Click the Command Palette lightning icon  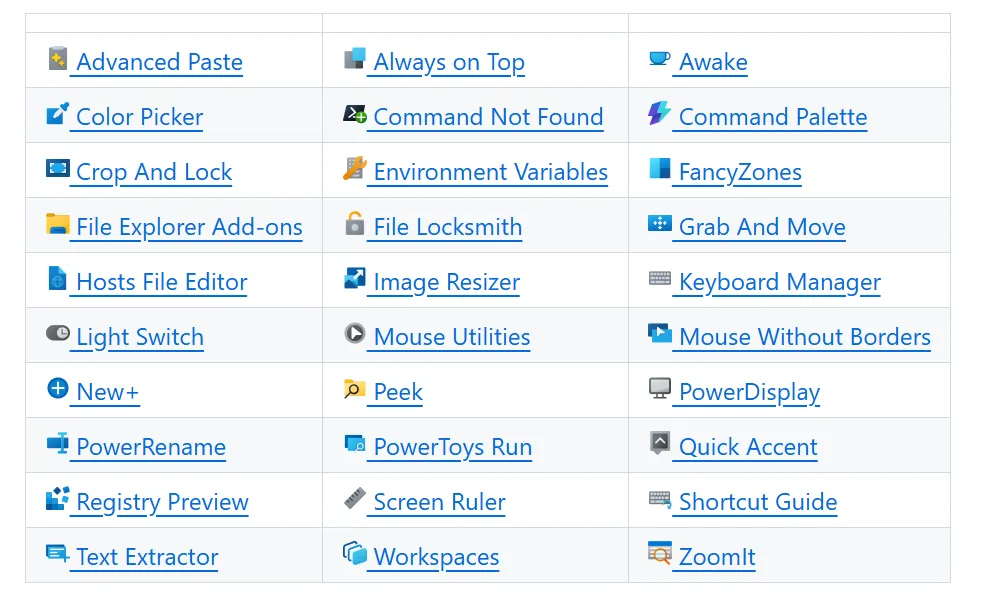pos(659,113)
